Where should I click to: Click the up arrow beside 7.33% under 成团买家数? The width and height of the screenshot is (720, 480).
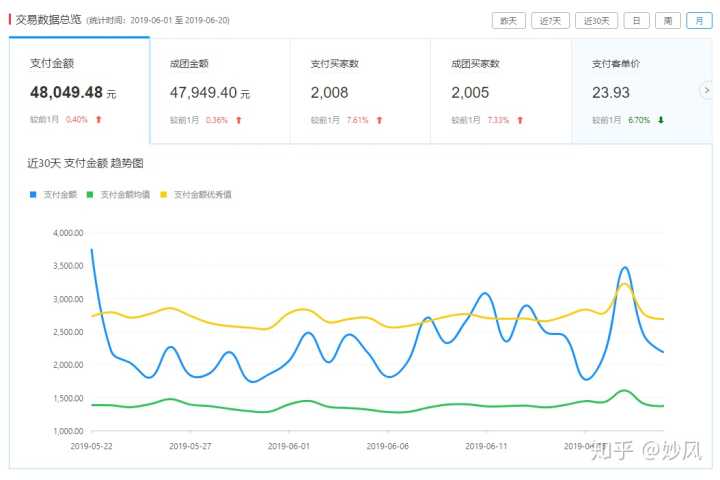519,120
